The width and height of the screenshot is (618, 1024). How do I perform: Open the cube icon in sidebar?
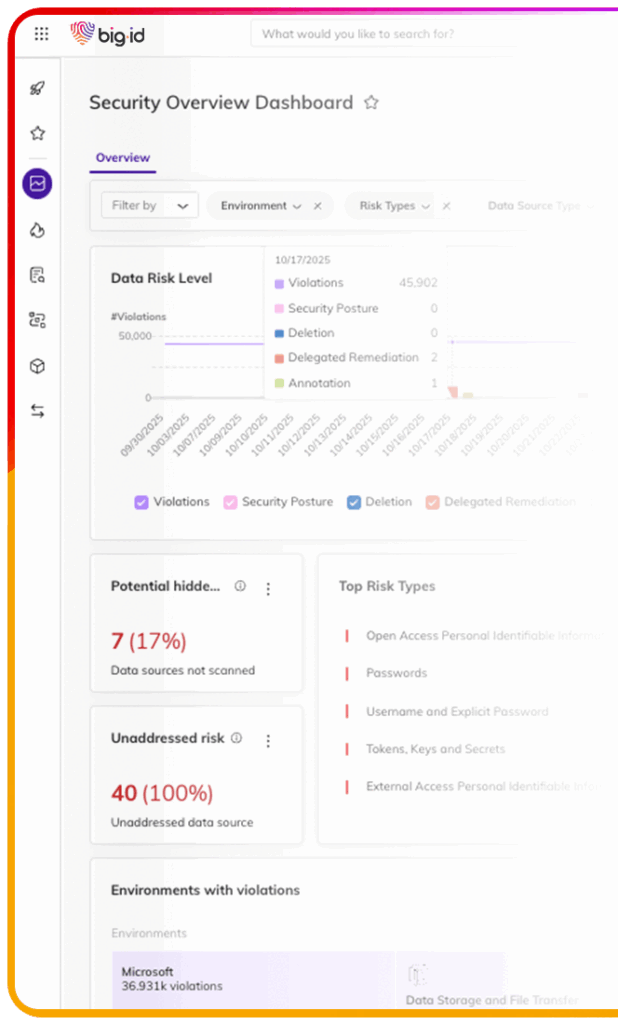click(x=37, y=366)
